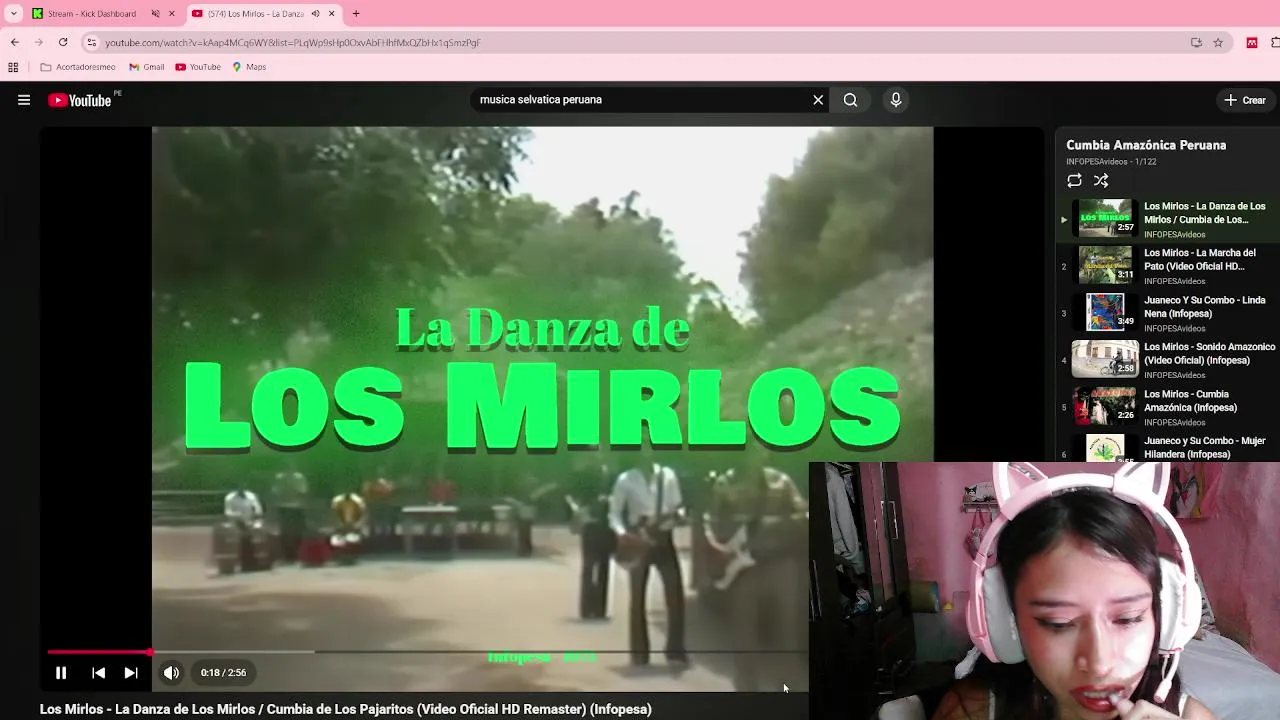Start voice search with the microphone
The width and height of the screenshot is (1280, 720).
(x=896, y=100)
